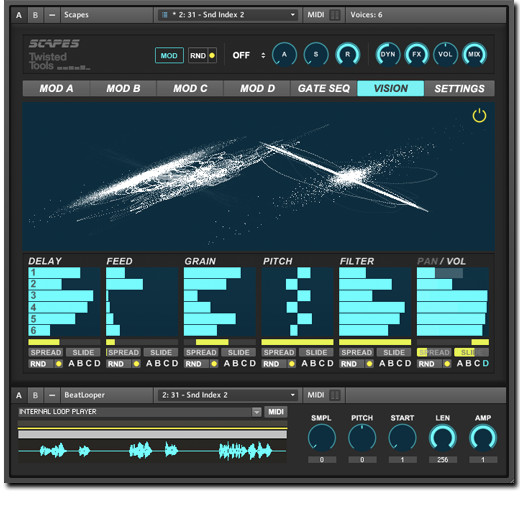Click the LEN value field 256

point(443,460)
